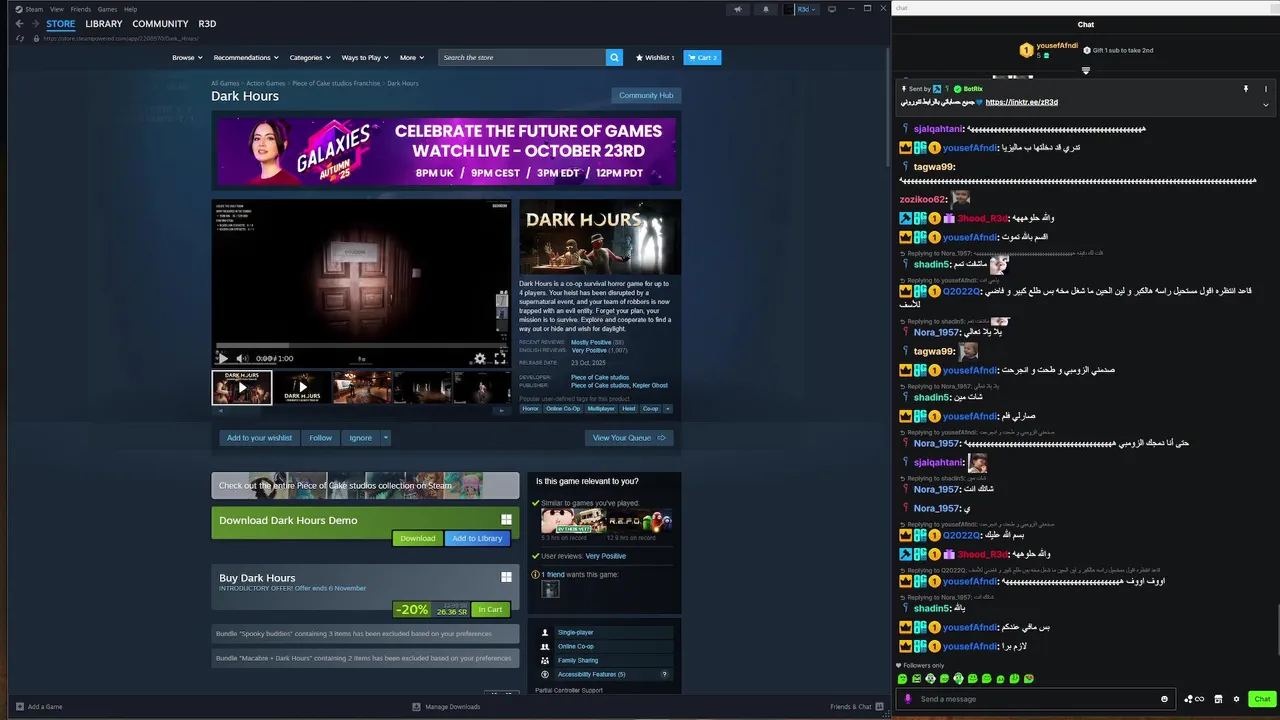The image size is (1280, 720).
Task: Download the Dark Hours demo
Action: pos(417,538)
